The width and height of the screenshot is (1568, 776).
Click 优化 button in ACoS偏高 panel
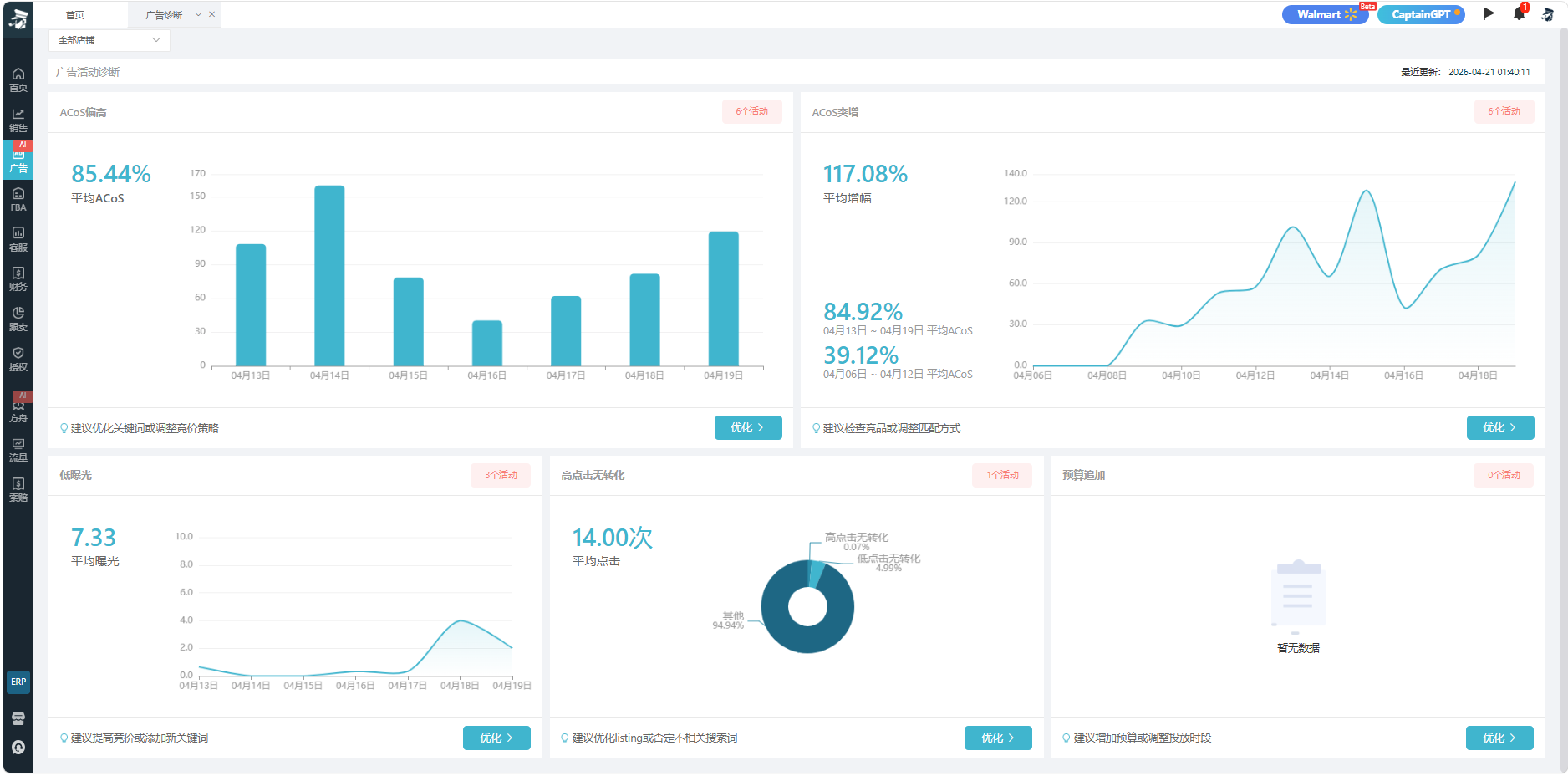pos(747,427)
